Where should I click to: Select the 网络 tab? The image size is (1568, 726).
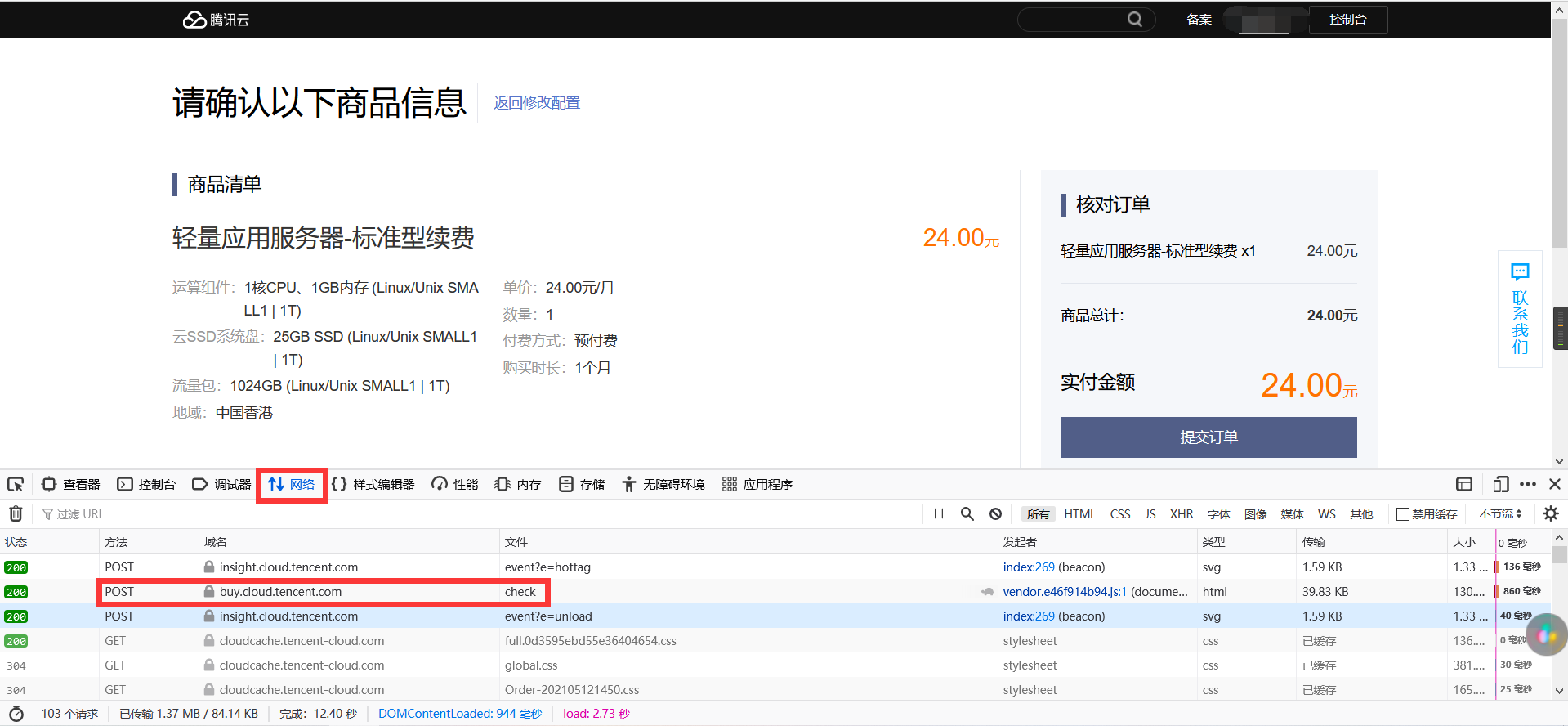point(292,484)
